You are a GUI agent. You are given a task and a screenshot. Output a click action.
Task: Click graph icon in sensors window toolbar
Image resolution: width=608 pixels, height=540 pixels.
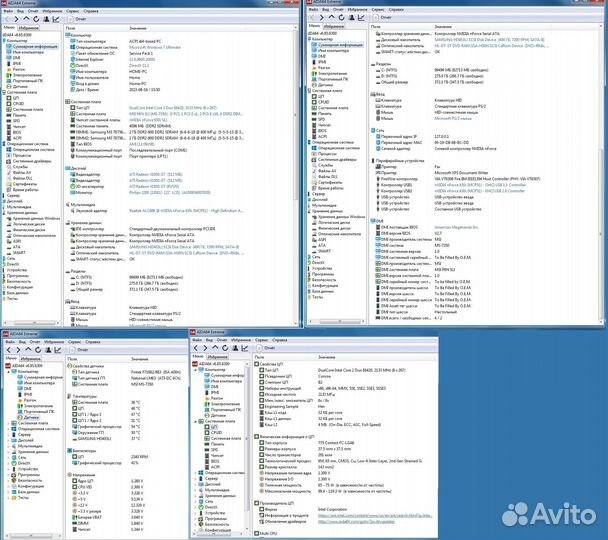58,350
